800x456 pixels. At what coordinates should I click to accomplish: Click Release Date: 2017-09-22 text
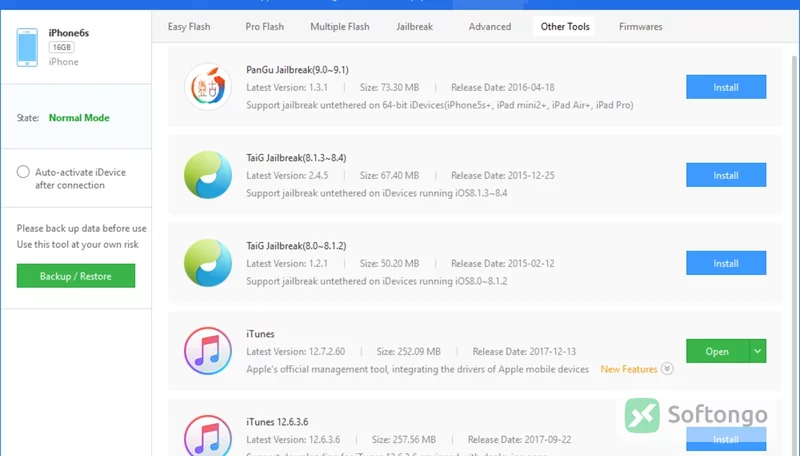[519, 440]
